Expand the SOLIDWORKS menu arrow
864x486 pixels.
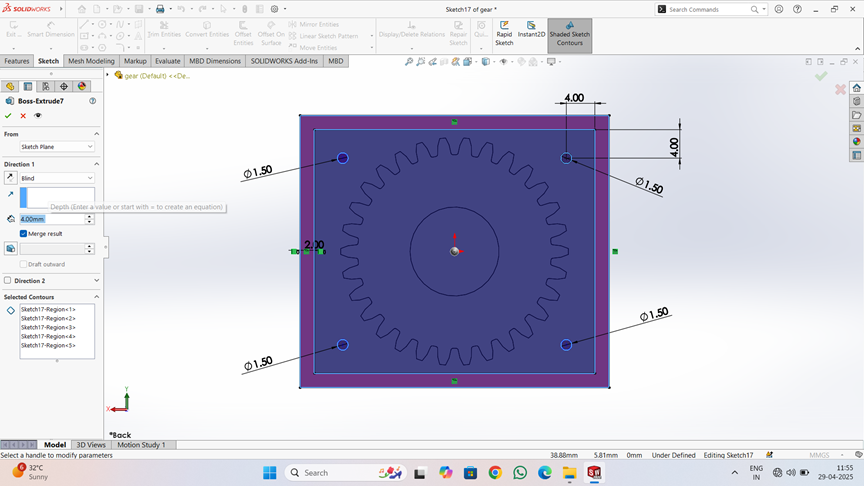[61, 9]
